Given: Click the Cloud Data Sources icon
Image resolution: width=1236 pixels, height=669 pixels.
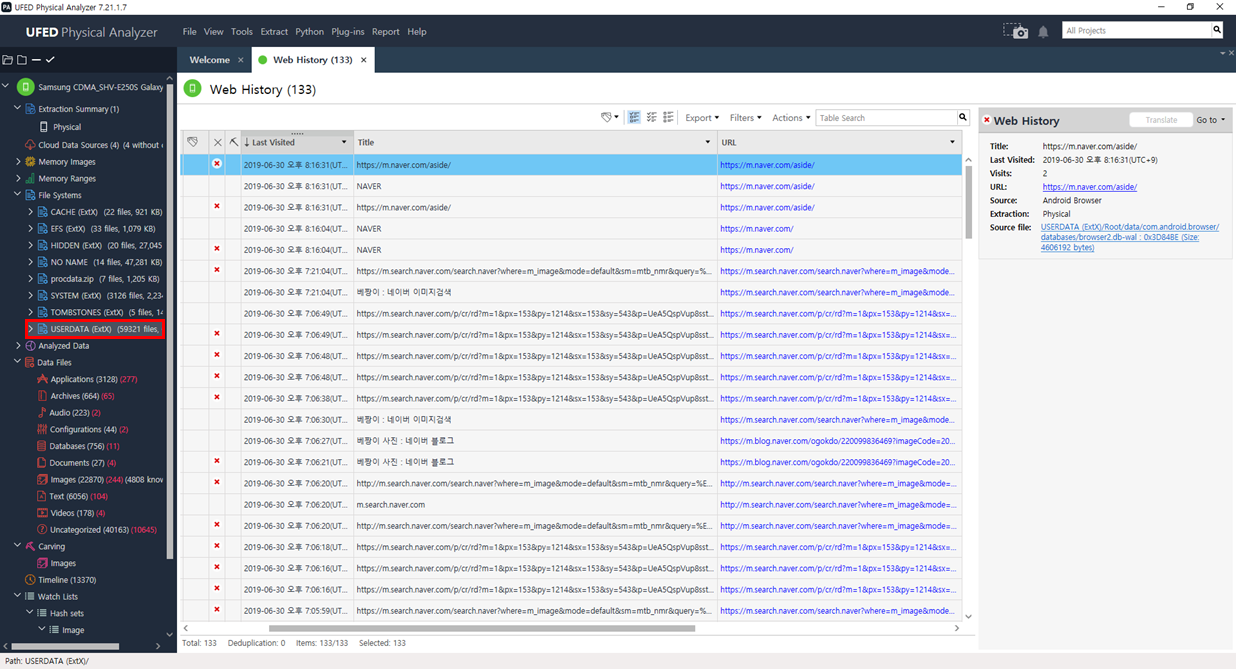Looking at the screenshot, I should pyautogui.click(x=30, y=145).
